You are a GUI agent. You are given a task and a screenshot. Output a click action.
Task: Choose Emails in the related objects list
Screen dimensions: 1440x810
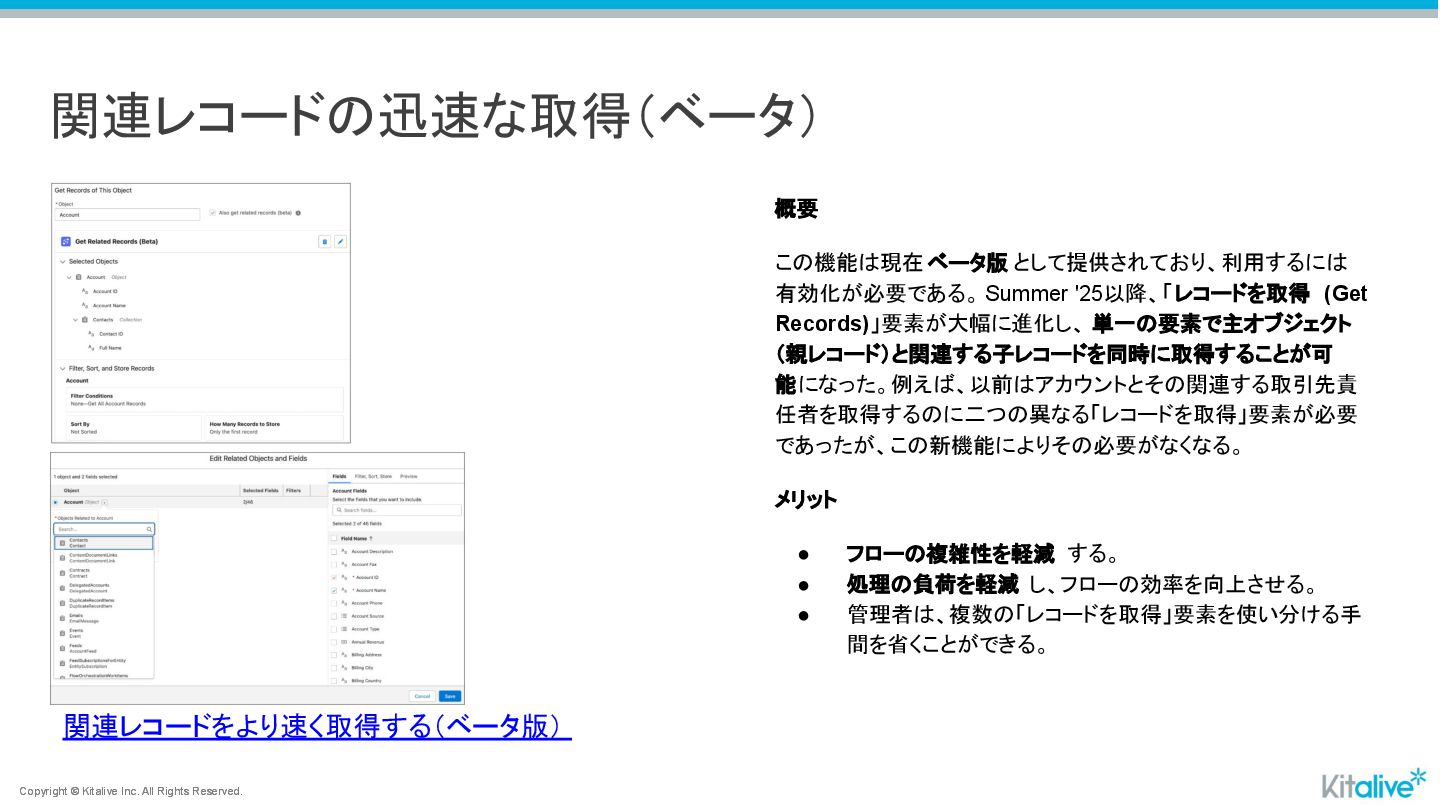point(104,618)
